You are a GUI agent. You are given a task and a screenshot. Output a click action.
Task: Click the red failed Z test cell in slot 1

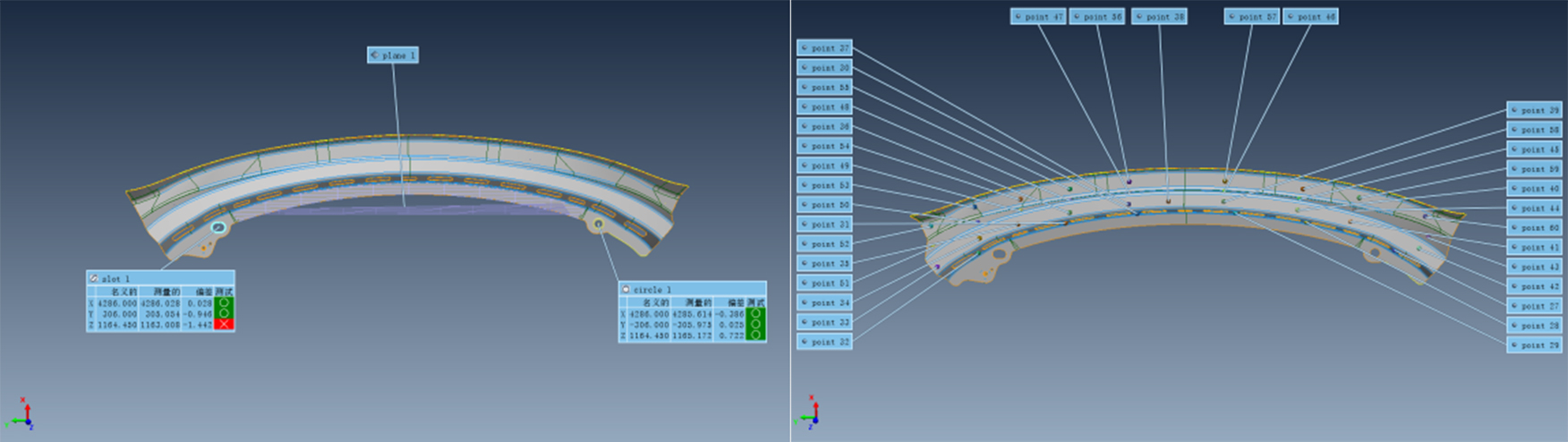click(224, 325)
